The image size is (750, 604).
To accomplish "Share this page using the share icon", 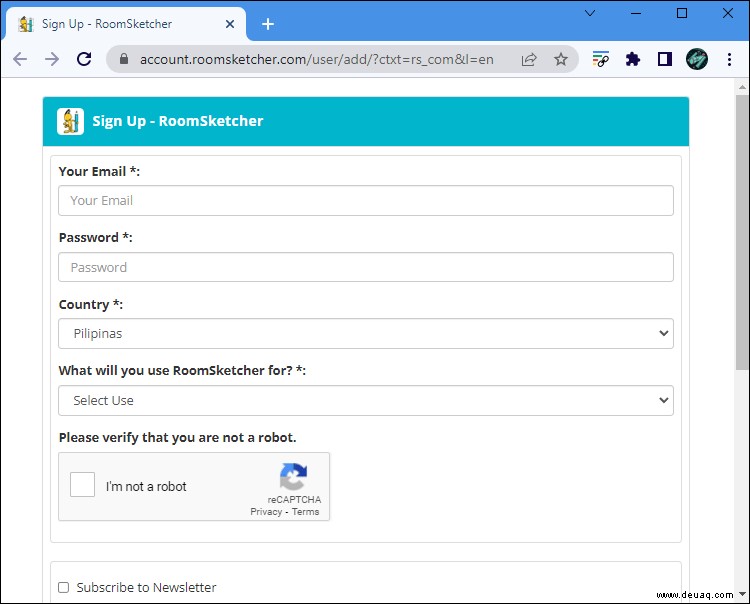I will [x=529, y=59].
